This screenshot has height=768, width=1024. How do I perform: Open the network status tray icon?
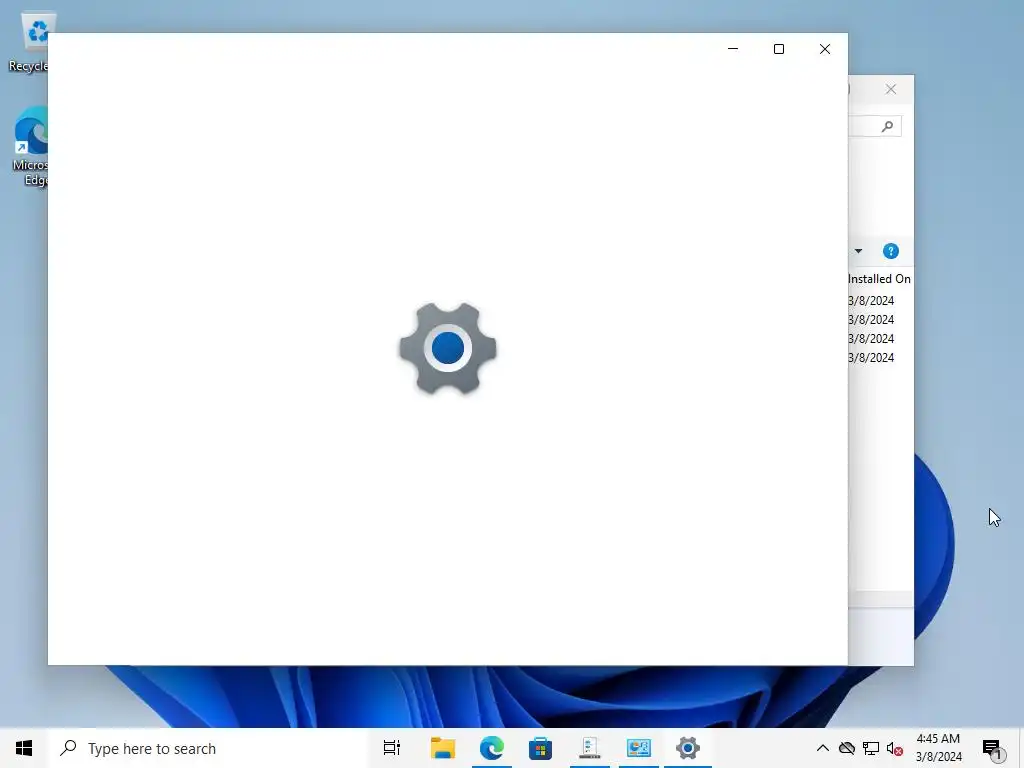pos(871,748)
